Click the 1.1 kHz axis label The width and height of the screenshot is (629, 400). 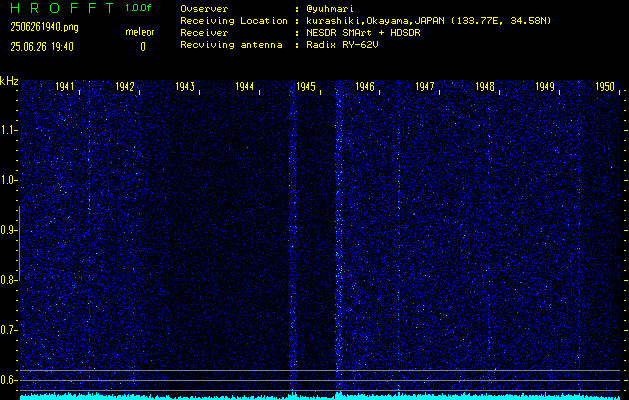7,130
